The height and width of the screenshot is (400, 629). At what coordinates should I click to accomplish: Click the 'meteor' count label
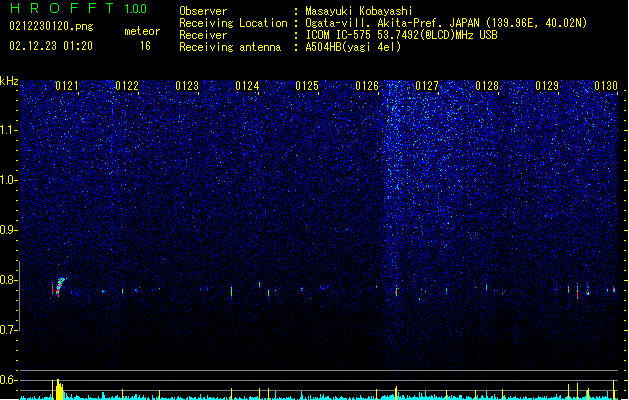(142, 31)
